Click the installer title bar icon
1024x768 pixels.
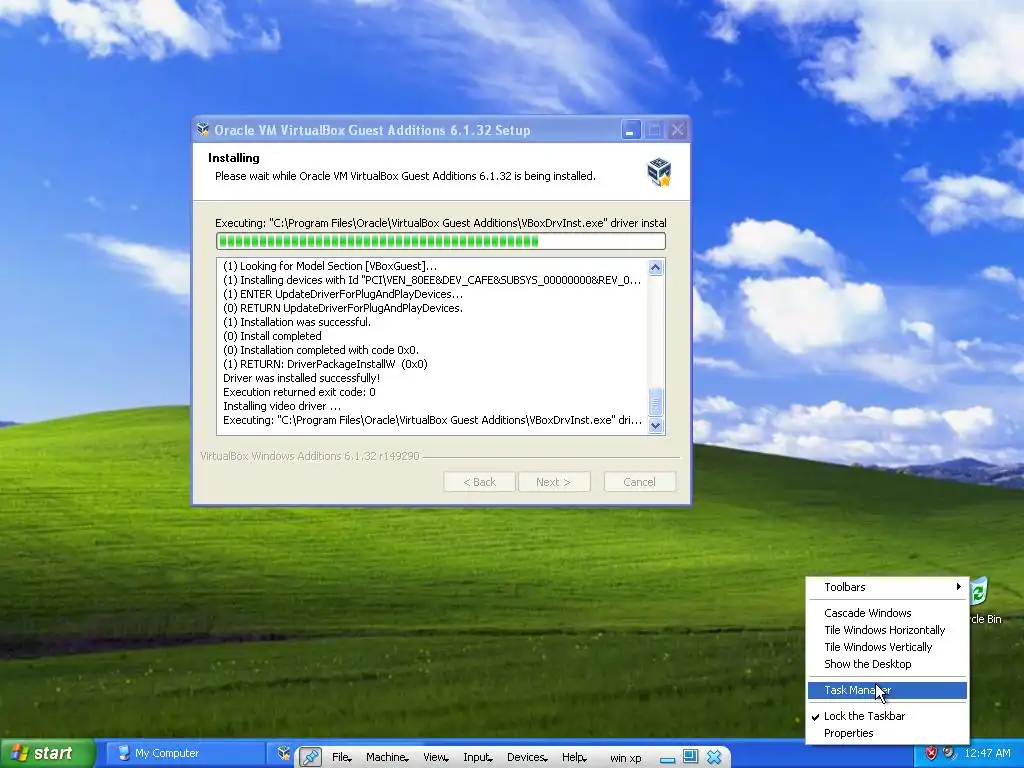203,129
